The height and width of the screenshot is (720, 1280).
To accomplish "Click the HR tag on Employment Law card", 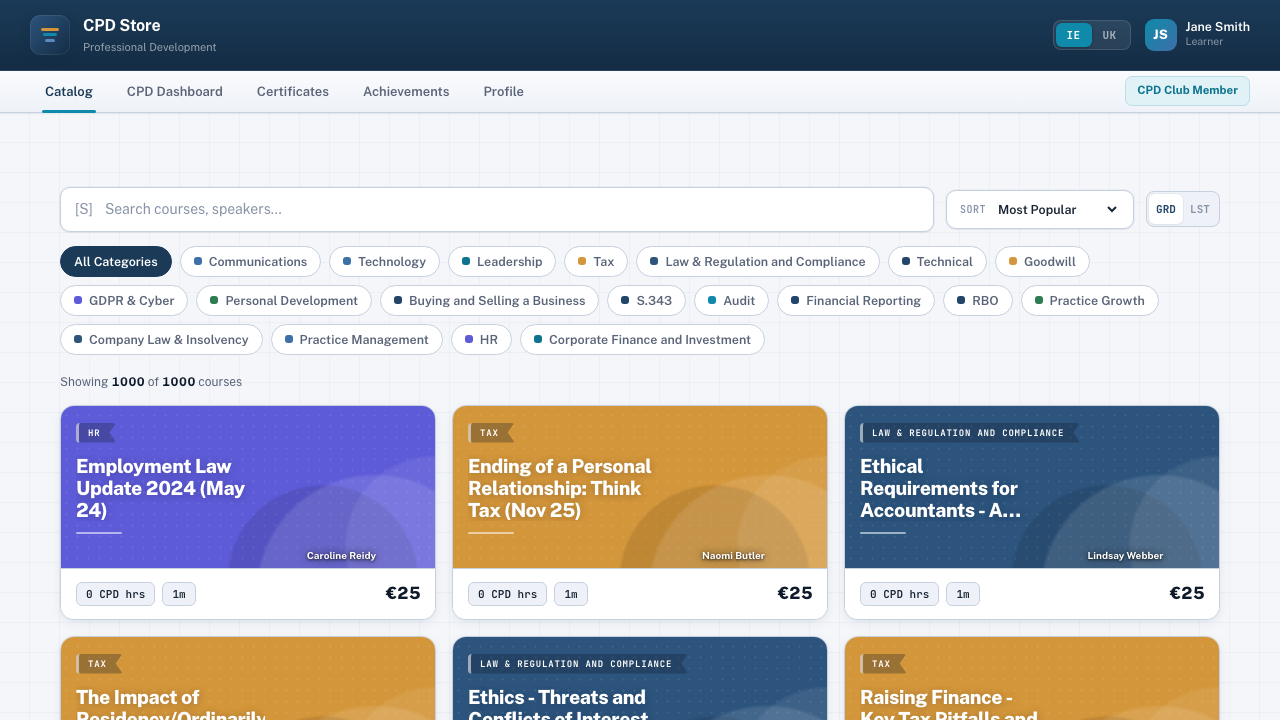I will coord(95,433).
